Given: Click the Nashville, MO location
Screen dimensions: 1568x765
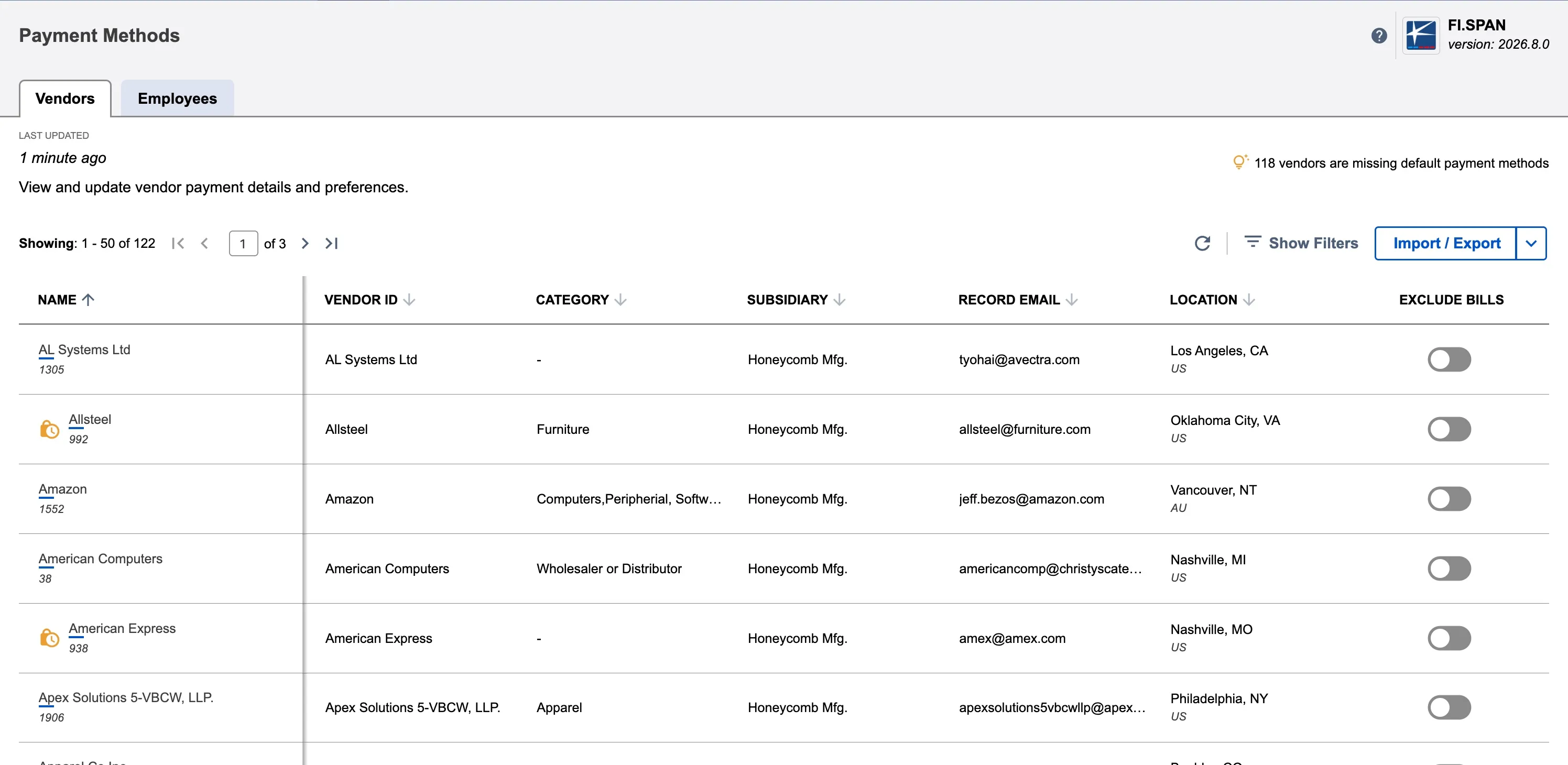Looking at the screenshot, I should click(x=1211, y=629).
